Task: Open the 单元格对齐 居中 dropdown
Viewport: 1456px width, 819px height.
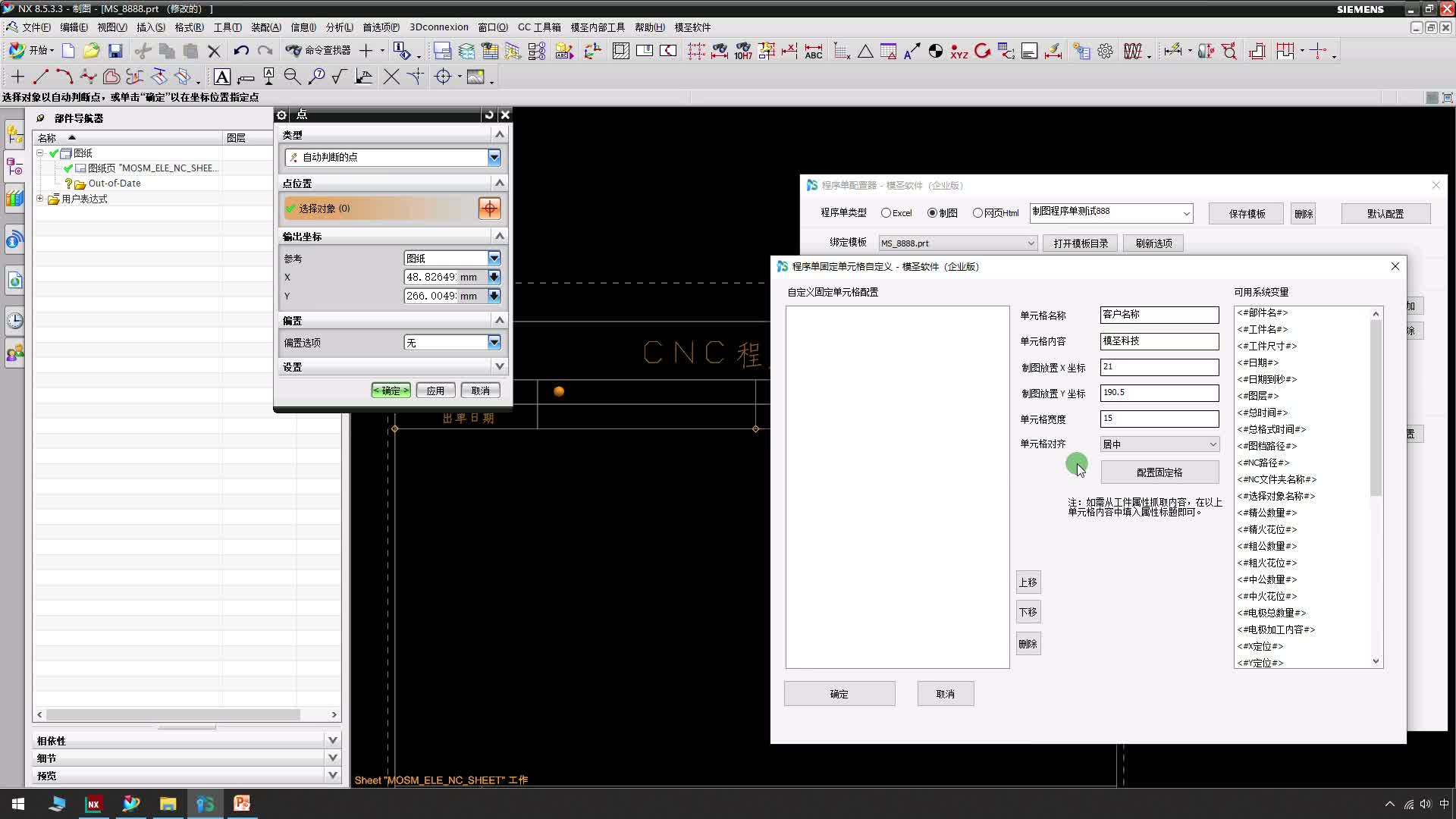Action: coord(1159,444)
